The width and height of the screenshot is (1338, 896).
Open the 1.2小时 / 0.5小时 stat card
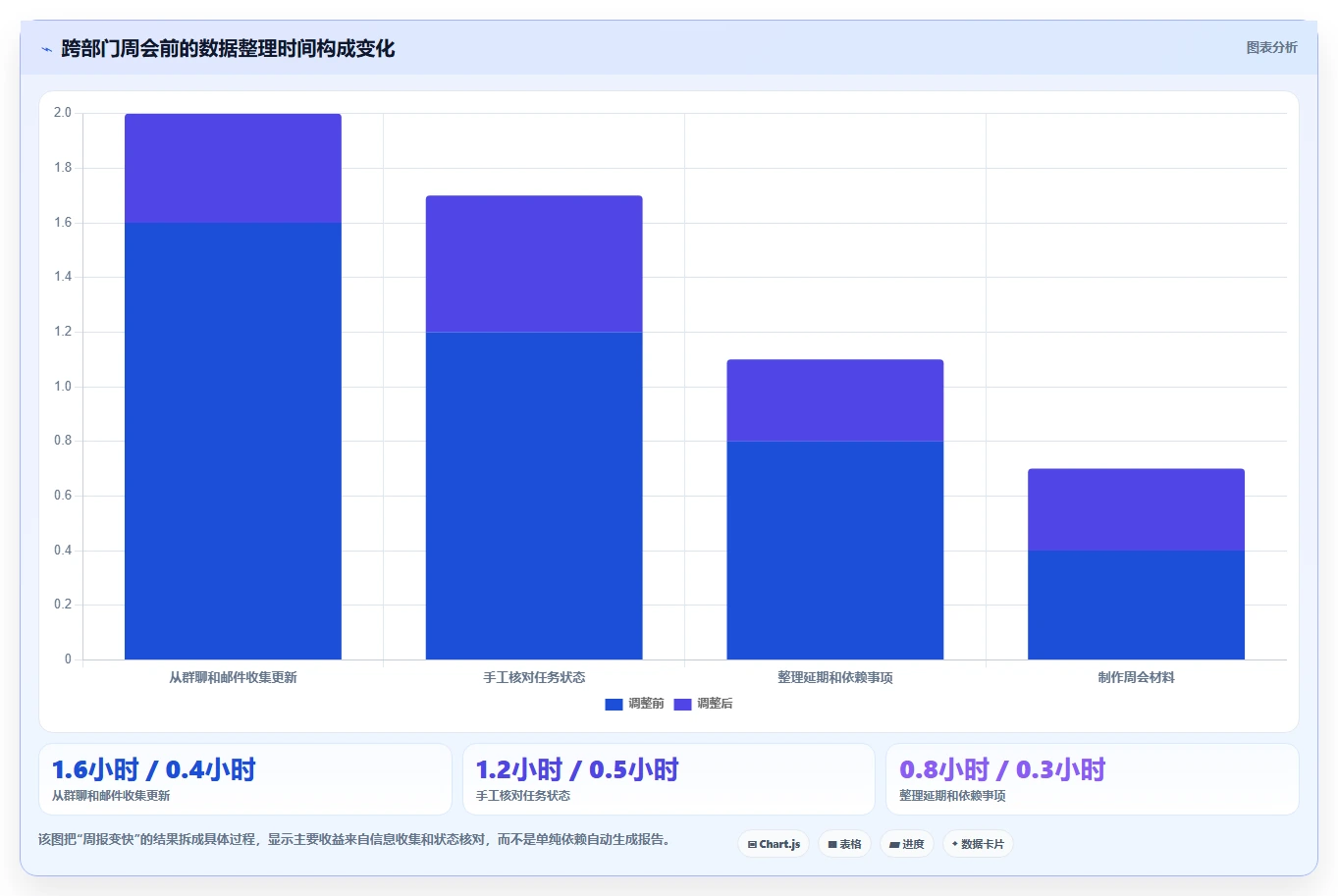coord(669,779)
